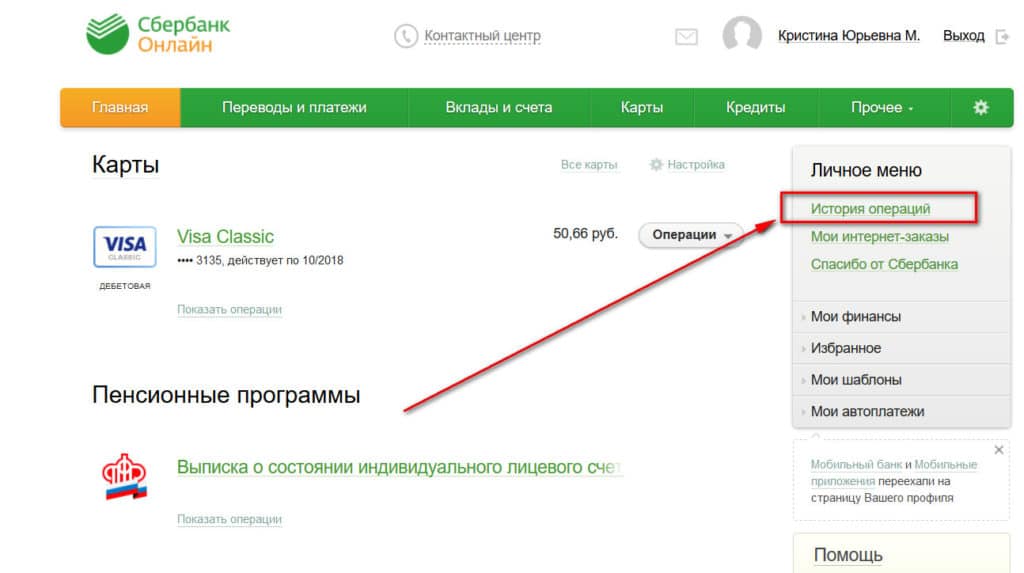Click the Visa Classic card icon
Screen dimensions: 1024x573
(x=124, y=246)
